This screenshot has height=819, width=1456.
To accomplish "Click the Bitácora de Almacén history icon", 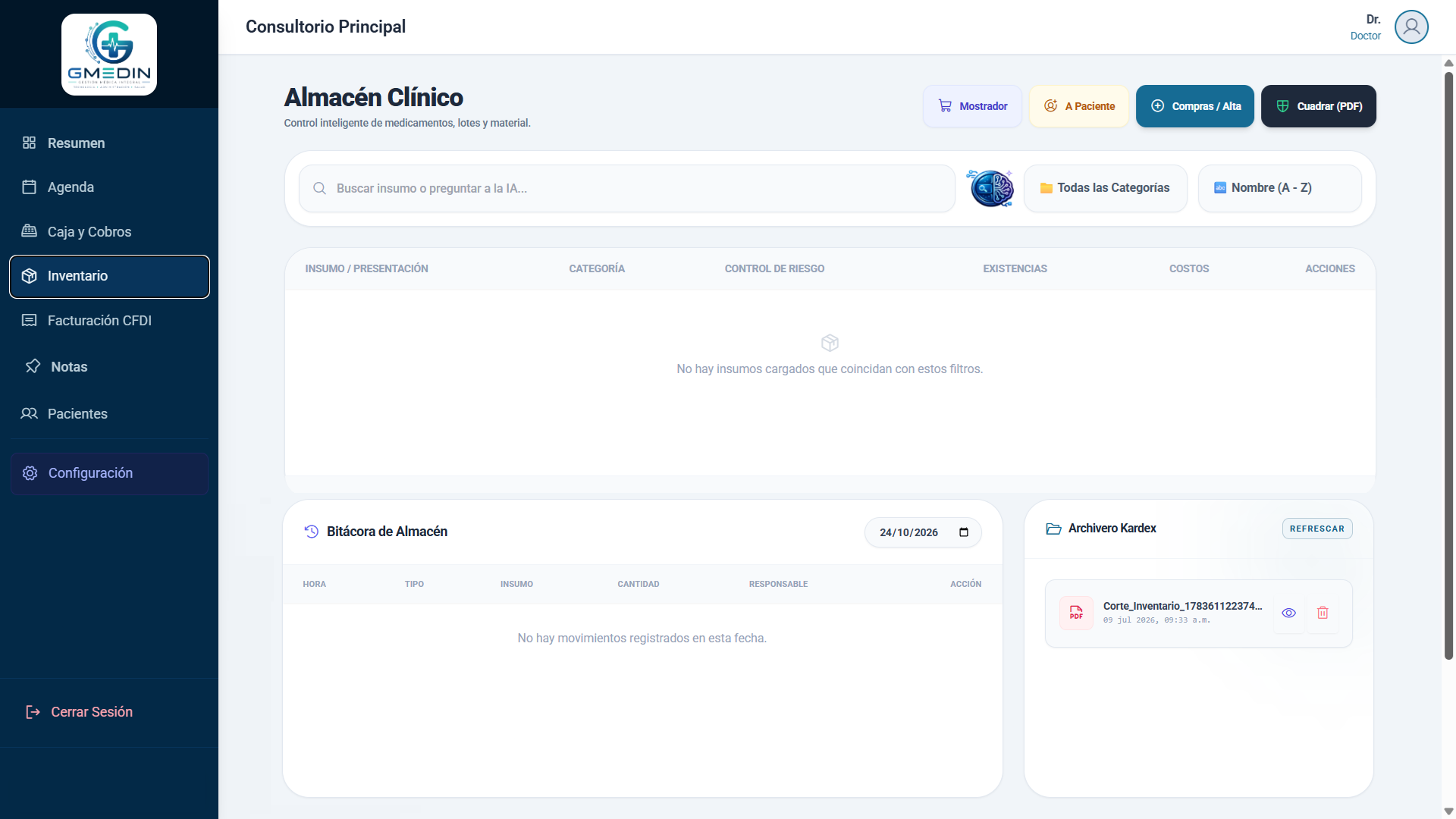I will [x=311, y=532].
